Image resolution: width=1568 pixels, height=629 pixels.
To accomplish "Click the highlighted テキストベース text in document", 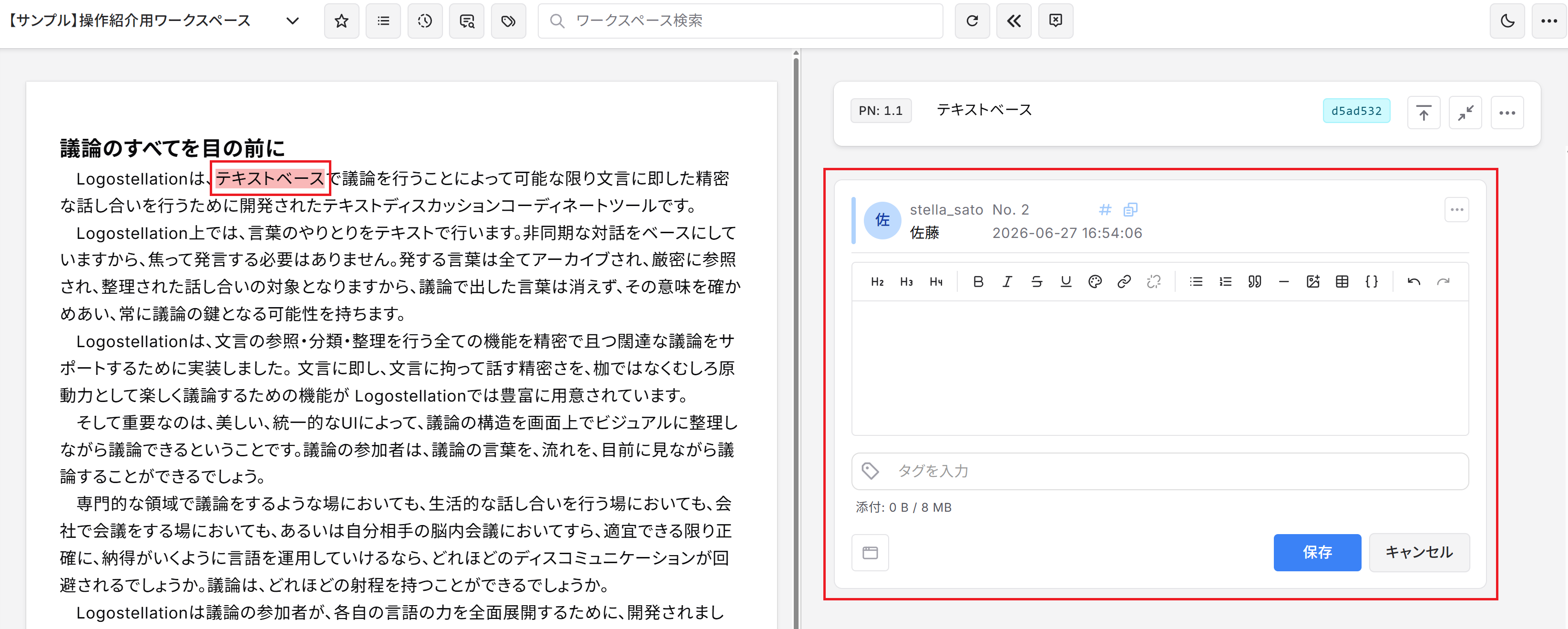I will [270, 178].
